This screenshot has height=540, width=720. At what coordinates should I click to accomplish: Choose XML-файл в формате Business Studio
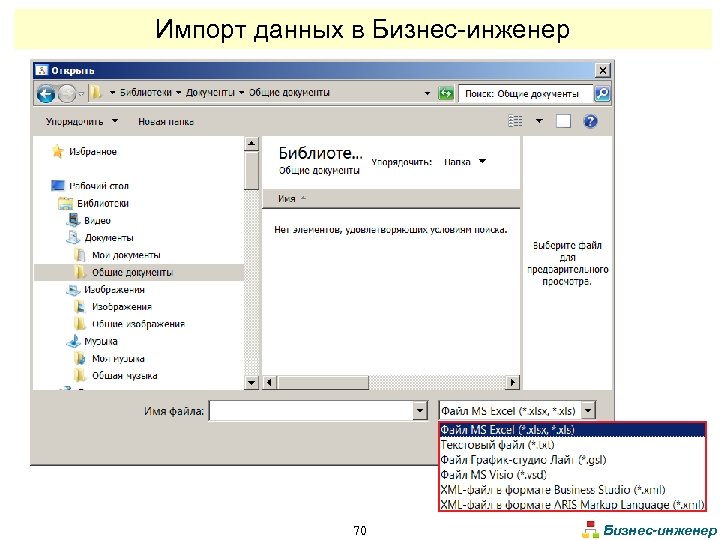point(572,489)
